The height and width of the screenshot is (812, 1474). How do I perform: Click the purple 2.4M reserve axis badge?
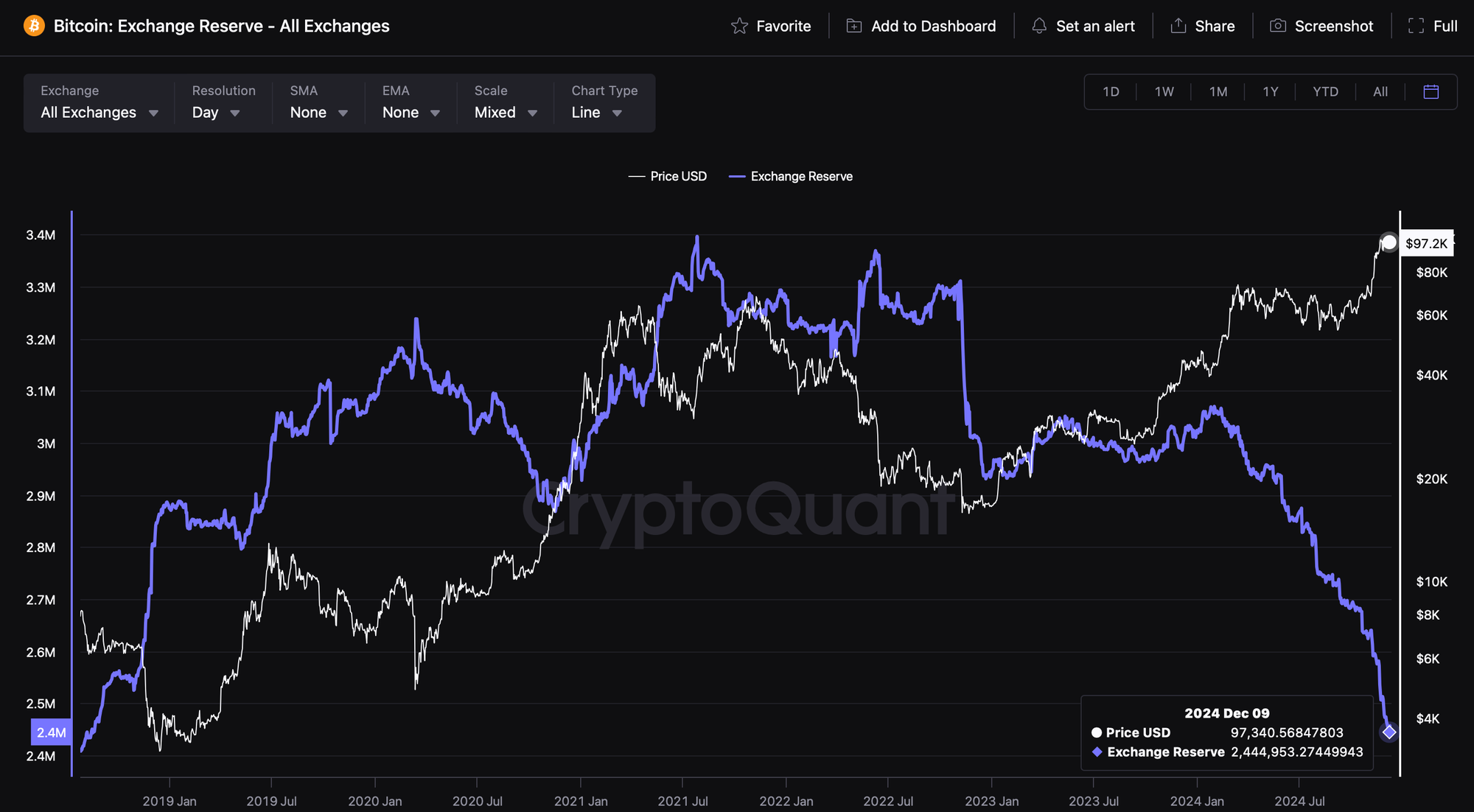(51, 732)
